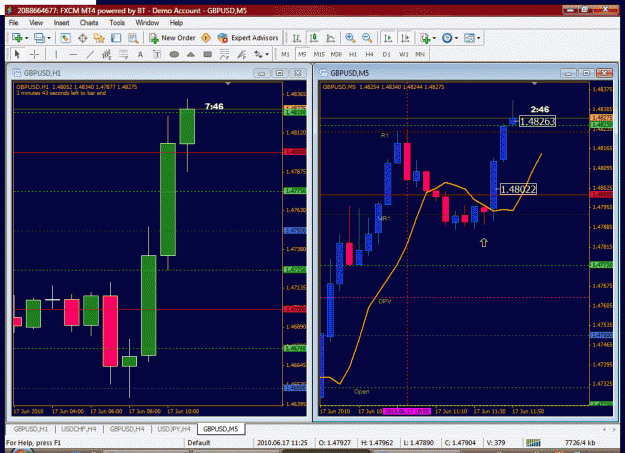Open the File menu
This screenshot has height=453, width=625.
(14, 23)
